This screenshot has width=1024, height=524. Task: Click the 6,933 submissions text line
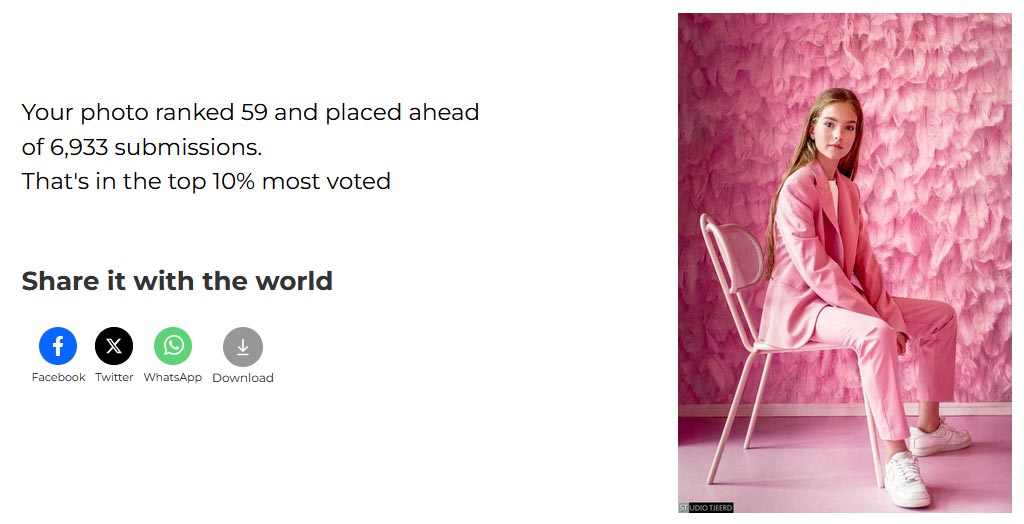(x=142, y=147)
